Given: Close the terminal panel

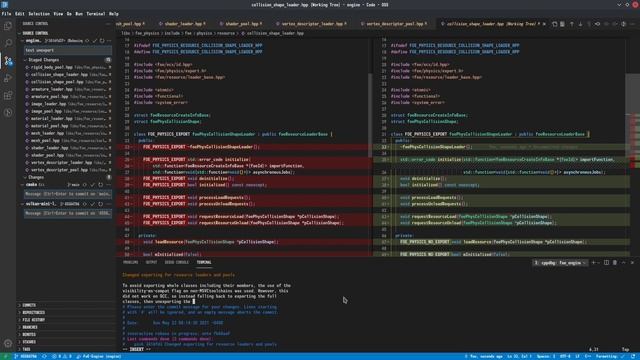Looking at the screenshot, I should 632,263.
